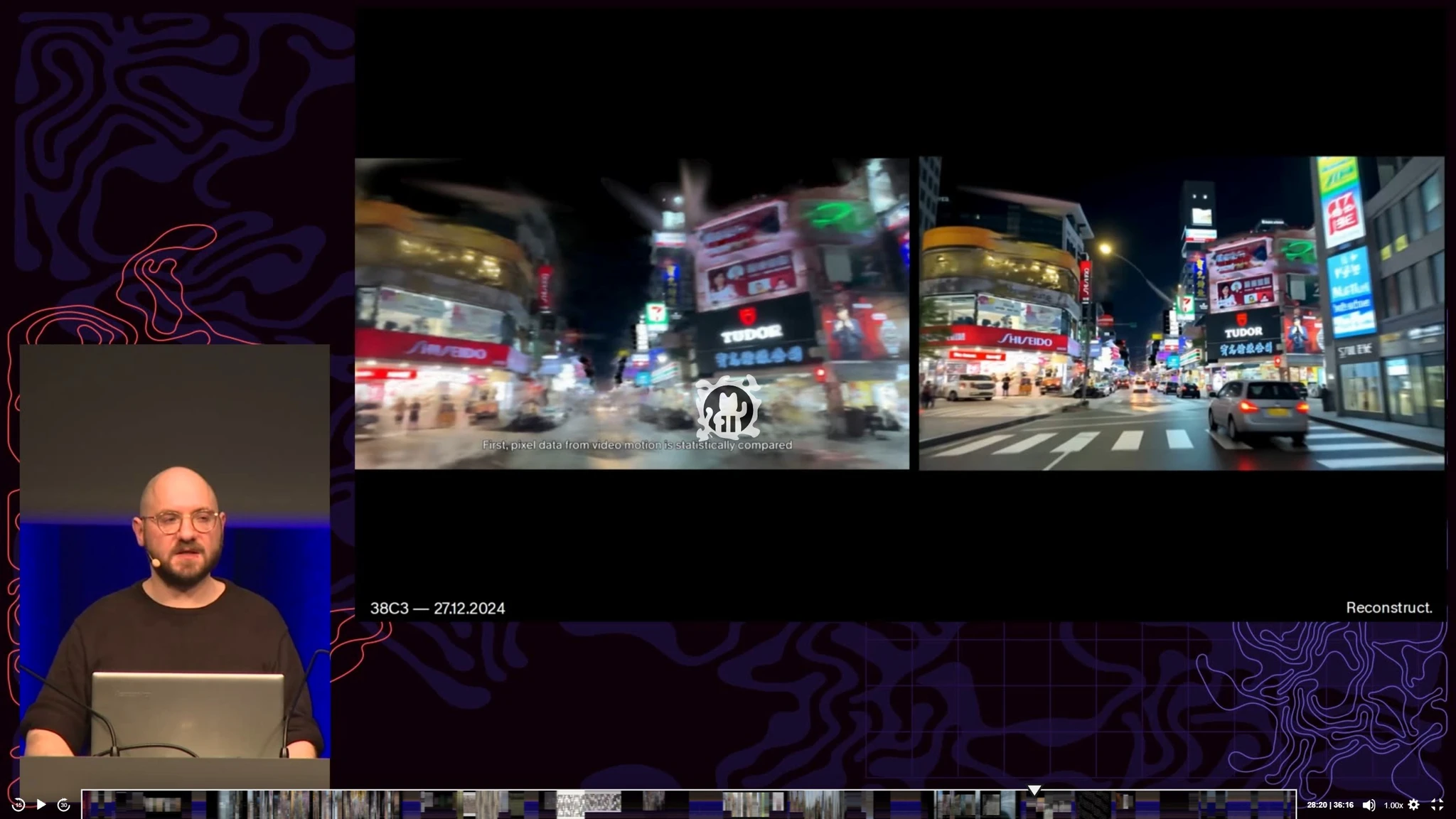Click the cat logo overlay on video
This screenshot has height=819, width=1456.
tap(728, 409)
